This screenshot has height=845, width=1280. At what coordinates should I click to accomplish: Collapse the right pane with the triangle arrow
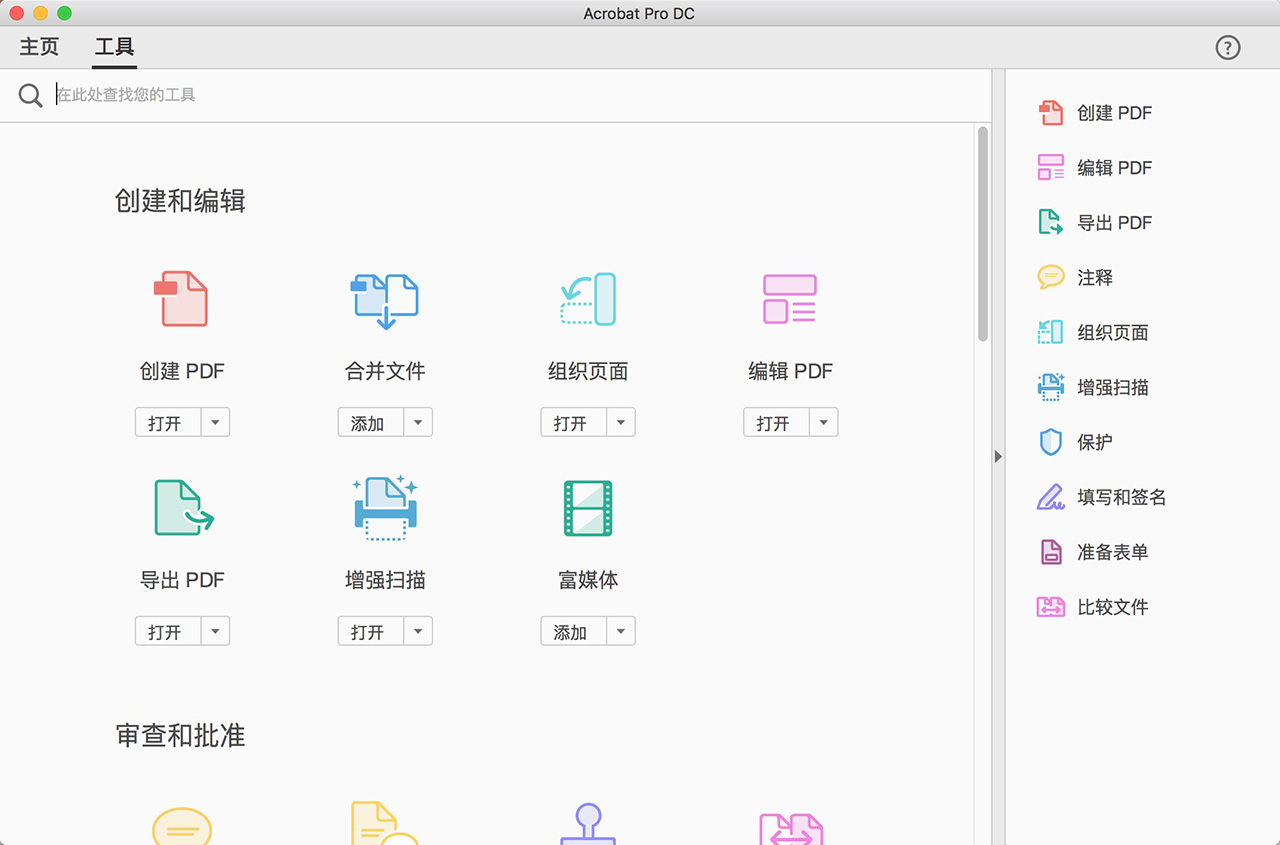pyautogui.click(x=998, y=456)
